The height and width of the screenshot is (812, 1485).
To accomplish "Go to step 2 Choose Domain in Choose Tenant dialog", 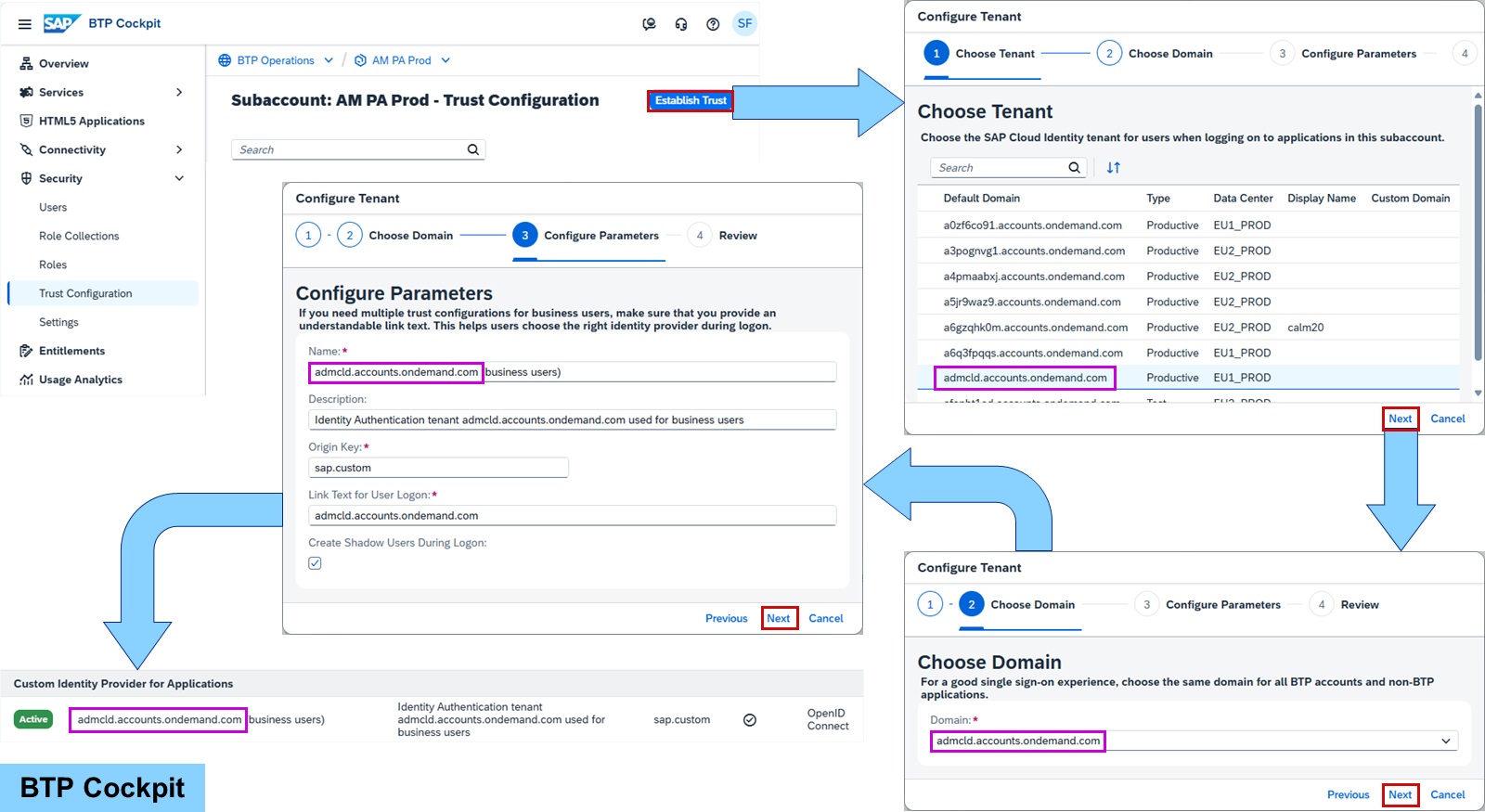I will [x=1155, y=54].
